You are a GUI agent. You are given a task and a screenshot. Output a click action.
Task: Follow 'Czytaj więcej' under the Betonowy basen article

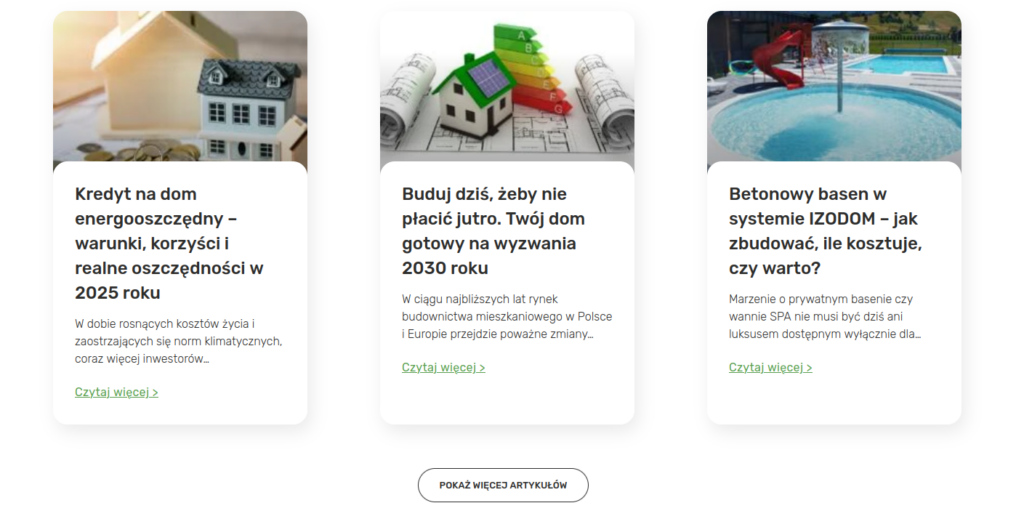[x=771, y=367]
